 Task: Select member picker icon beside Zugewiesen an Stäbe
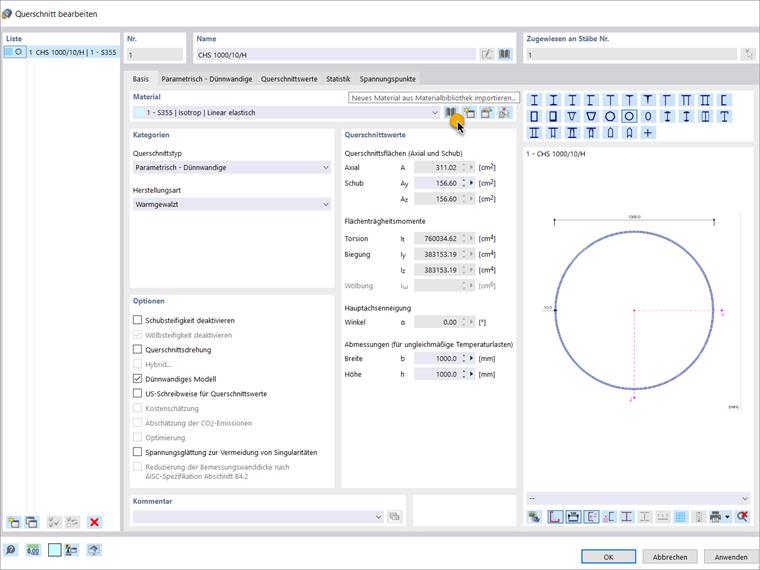coord(748,54)
